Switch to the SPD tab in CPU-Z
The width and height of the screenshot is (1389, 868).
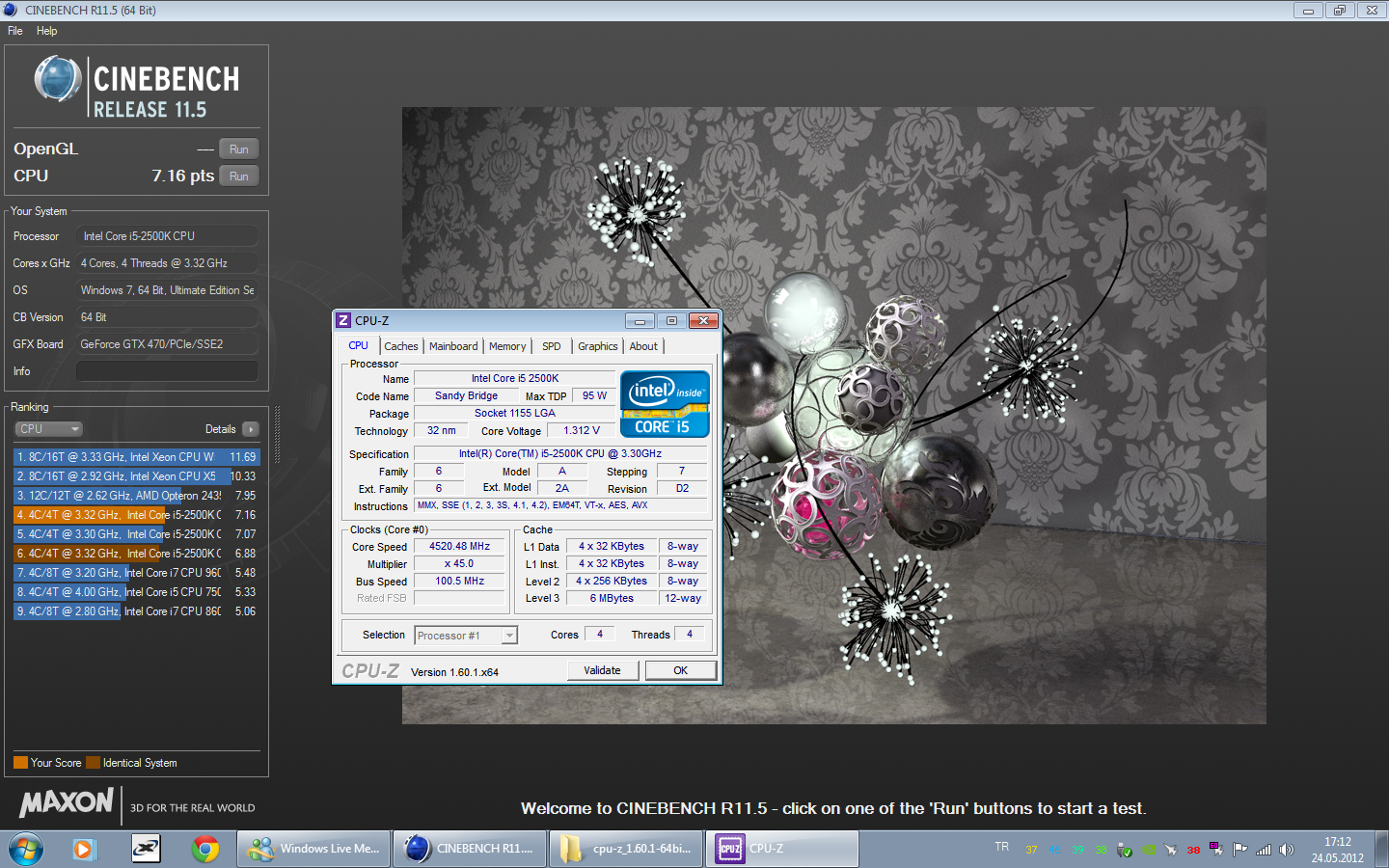click(x=552, y=346)
